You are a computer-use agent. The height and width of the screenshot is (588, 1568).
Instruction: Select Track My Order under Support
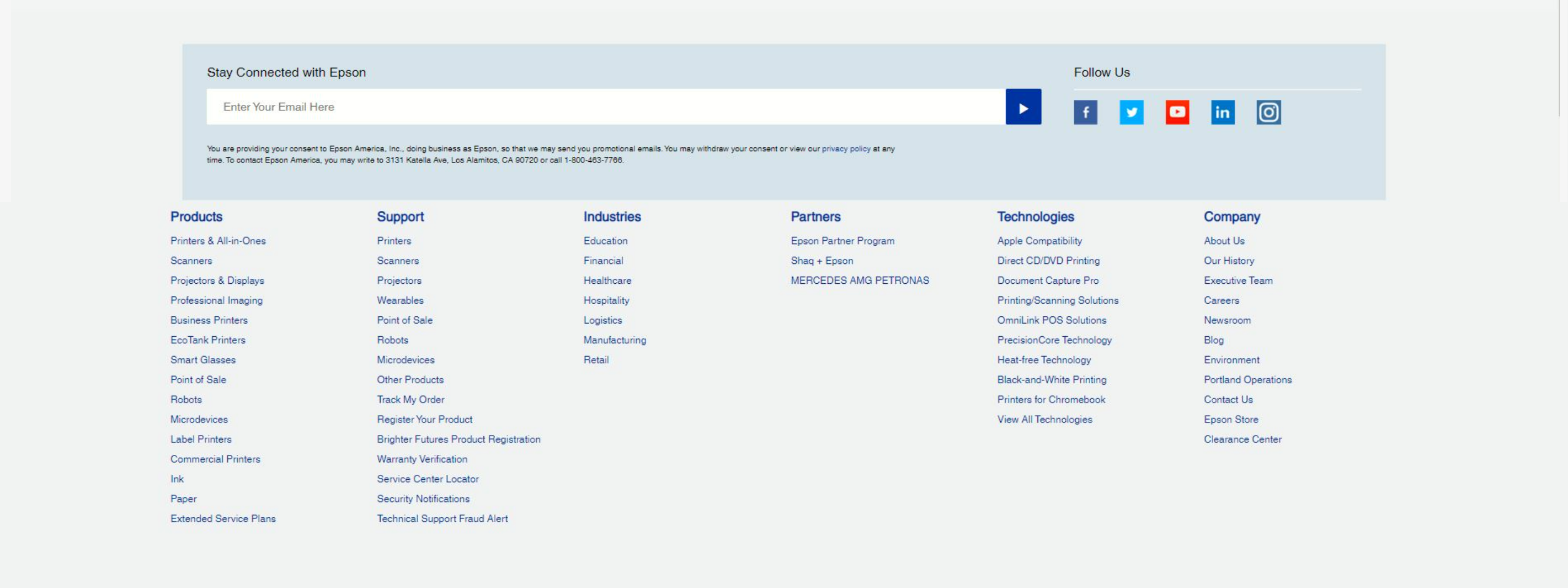[410, 400]
